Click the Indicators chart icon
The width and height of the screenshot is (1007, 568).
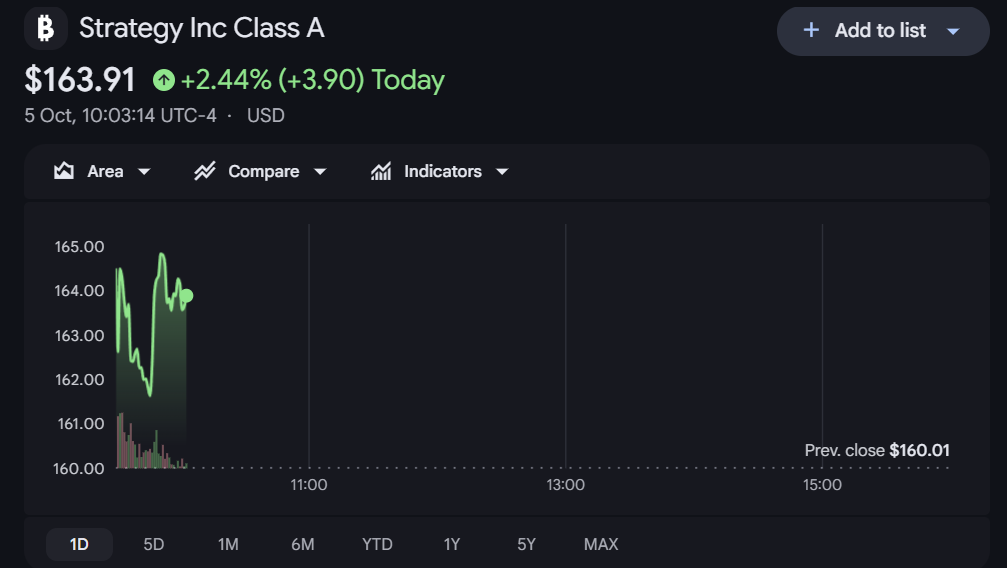[x=381, y=171]
